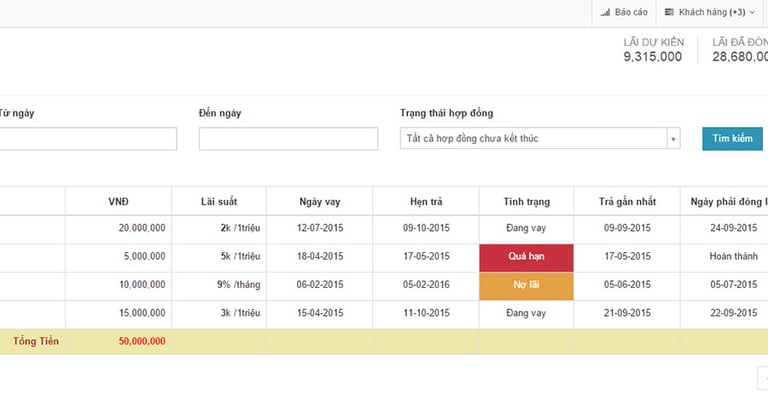Click the Lãi dự kiến summary value
This screenshot has width=768, height=402.
(x=652, y=57)
